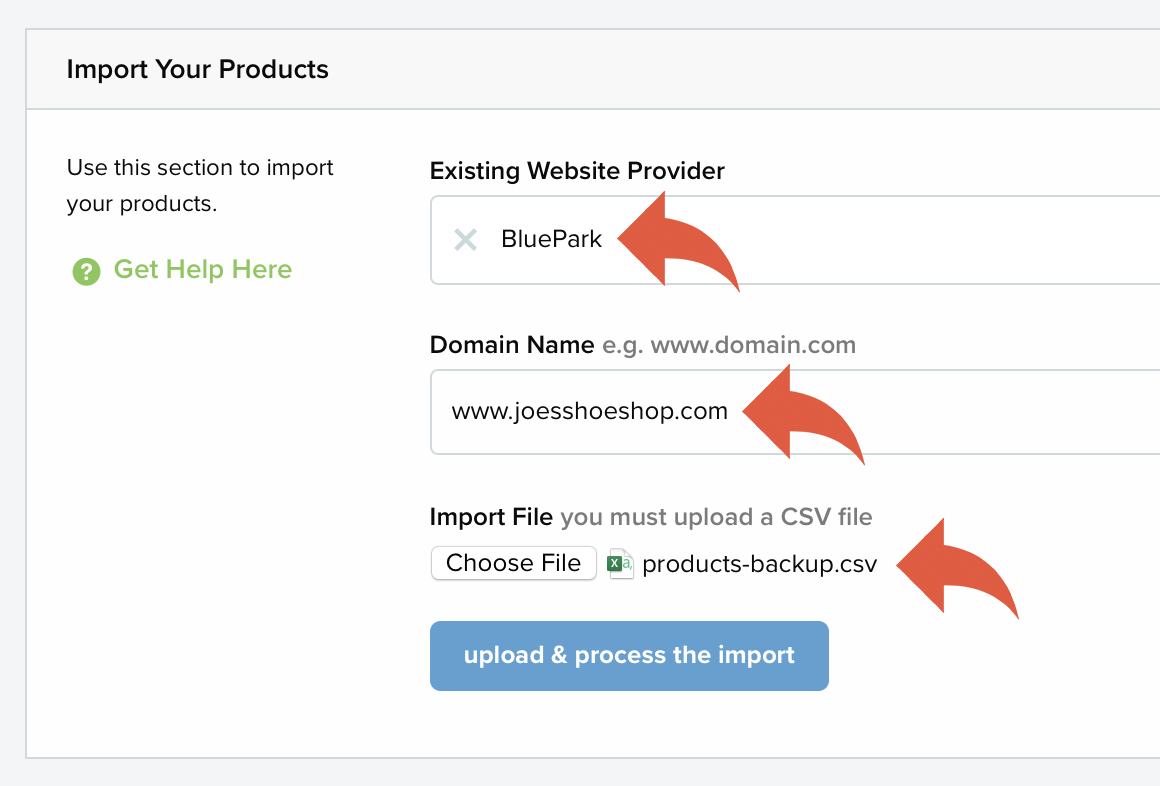Select the BluePark value in the provider box

[551, 239]
